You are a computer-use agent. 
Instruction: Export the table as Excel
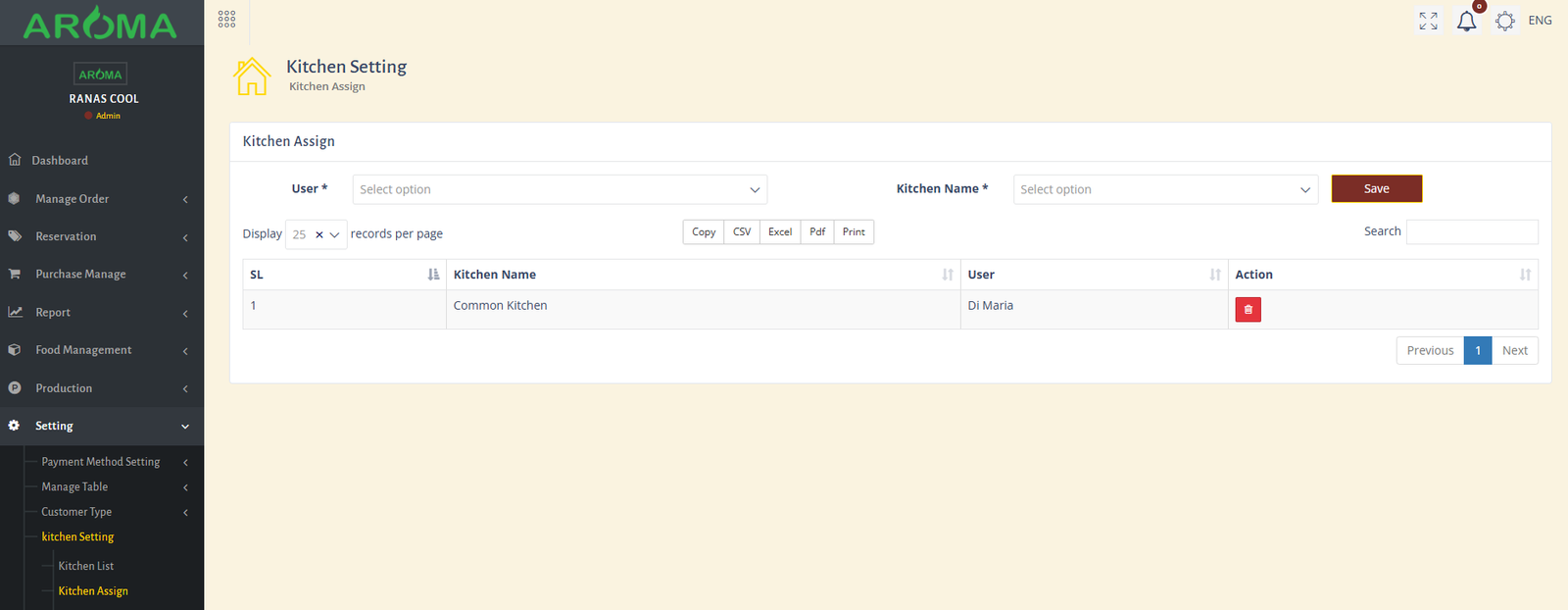780,232
